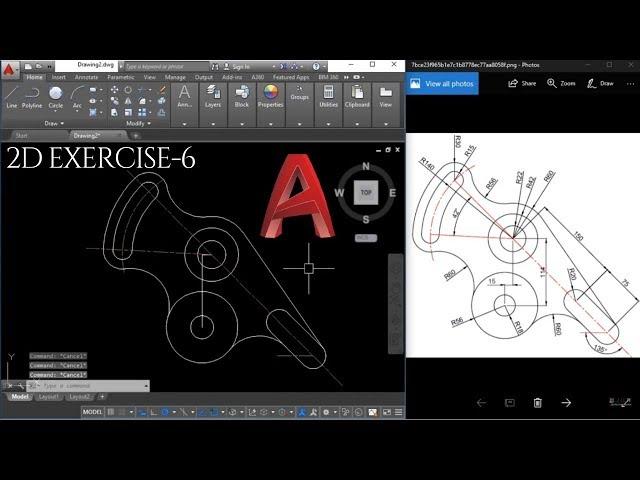The width and height of the screenshot is (640, 480).
Task: Open workspace switching gear in status bar
Action: [x=326, y=412]
